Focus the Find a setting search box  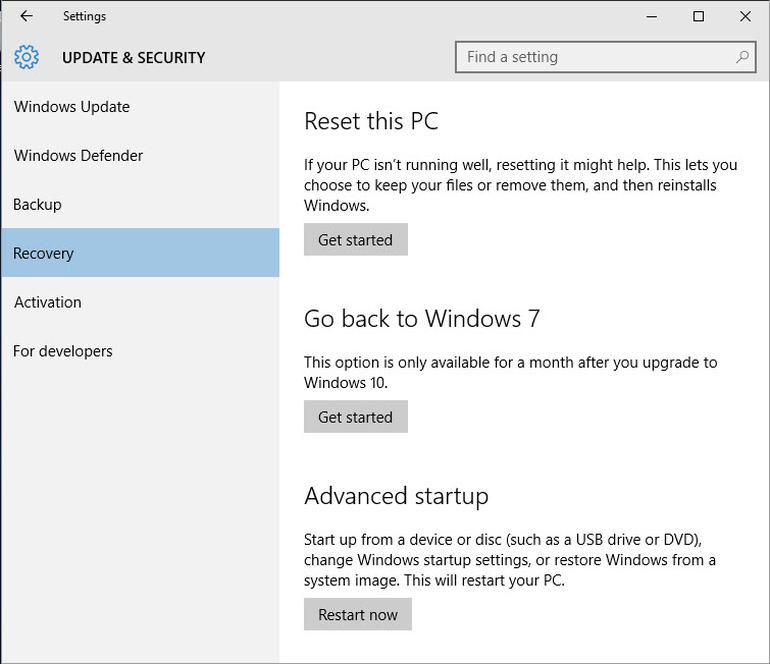[595, 57]
